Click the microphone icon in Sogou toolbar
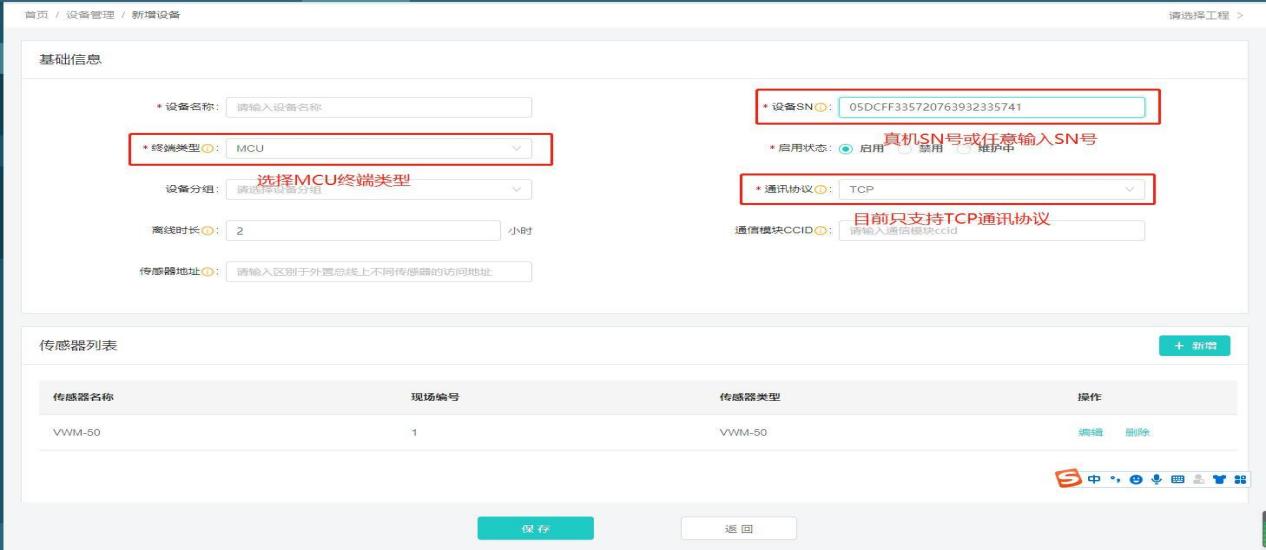Image resolution: width=1266 pixels, height=550 pixels. tap(1156, 480)
